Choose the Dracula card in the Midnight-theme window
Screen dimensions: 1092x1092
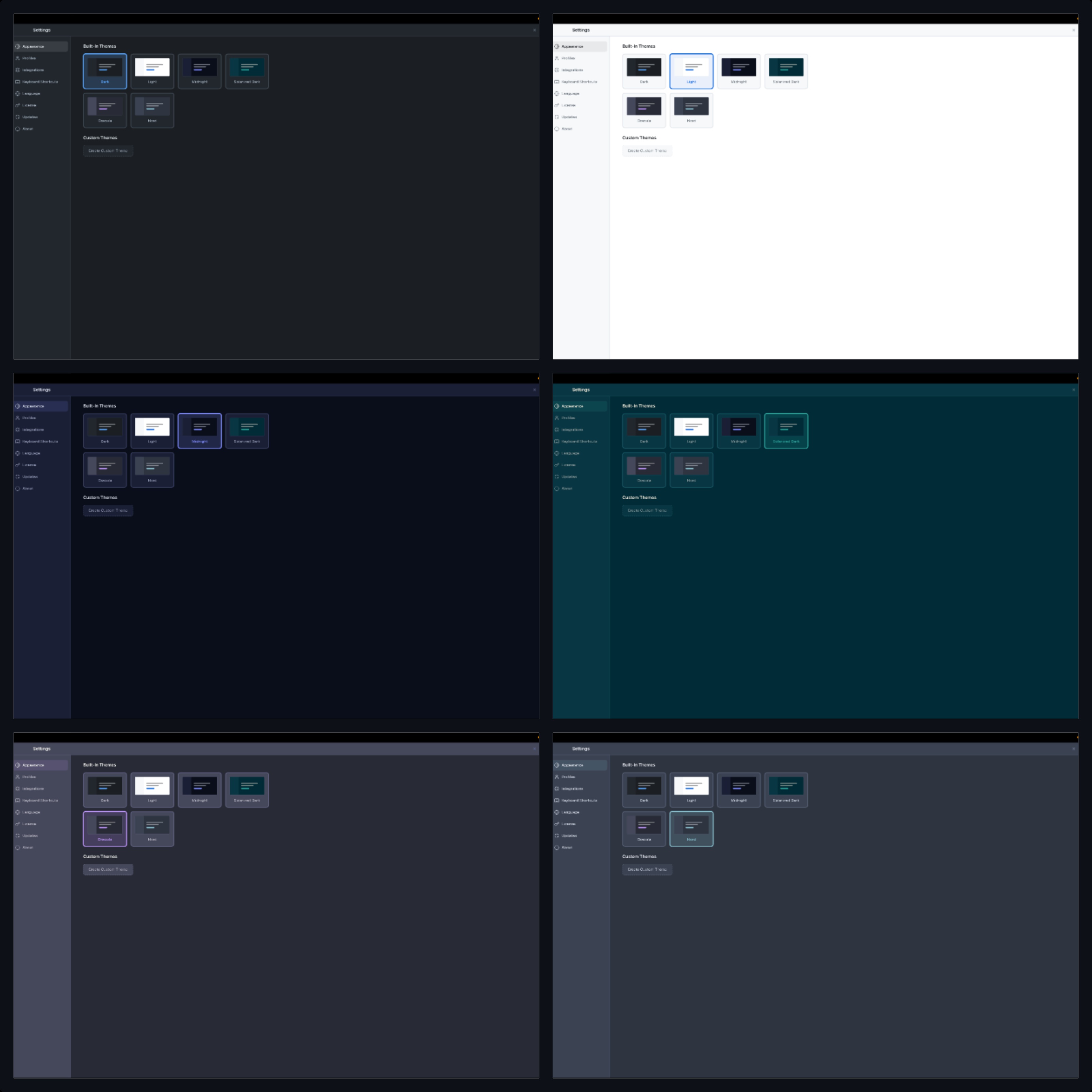(x=105, y=470)
